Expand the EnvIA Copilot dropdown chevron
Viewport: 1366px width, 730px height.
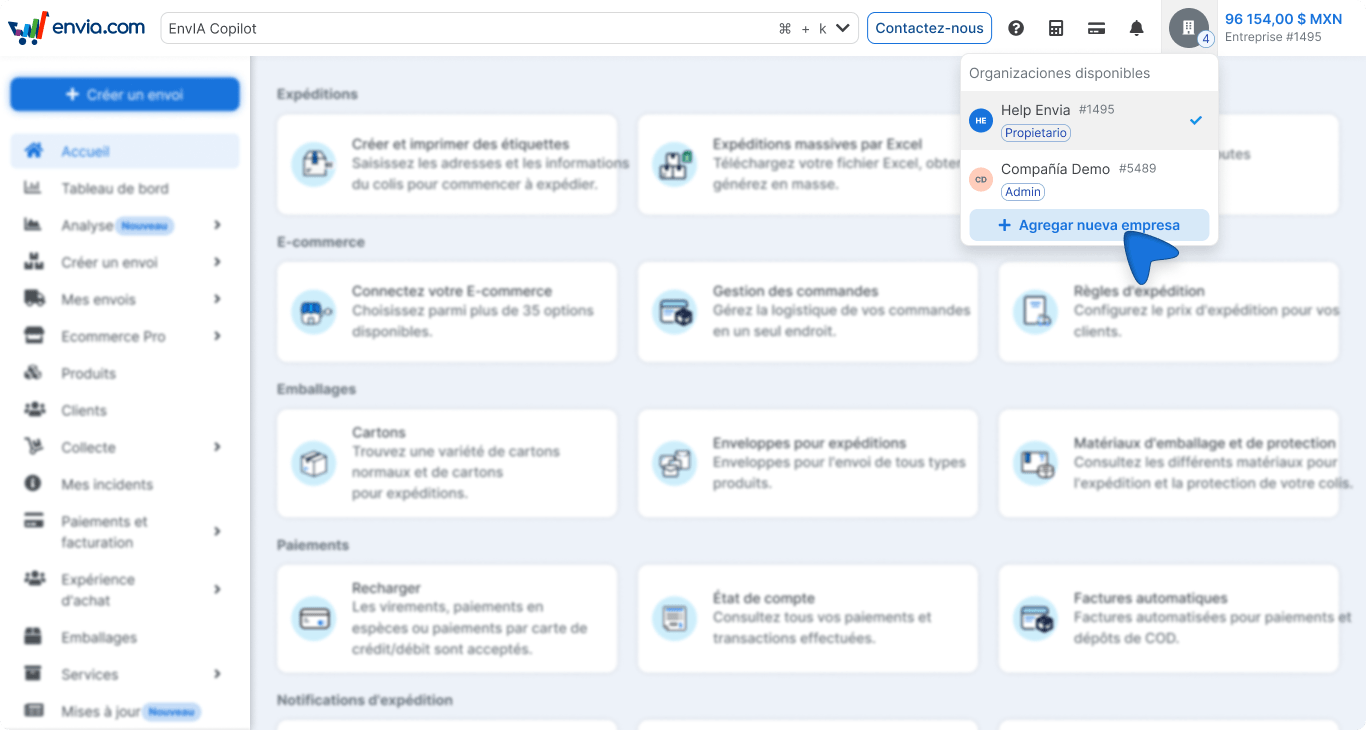[x=842, y=28]
